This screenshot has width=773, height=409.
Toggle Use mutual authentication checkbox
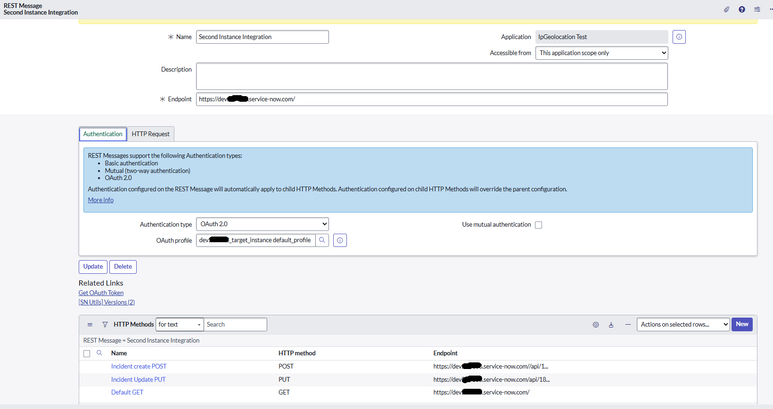[x=538, y=225]
